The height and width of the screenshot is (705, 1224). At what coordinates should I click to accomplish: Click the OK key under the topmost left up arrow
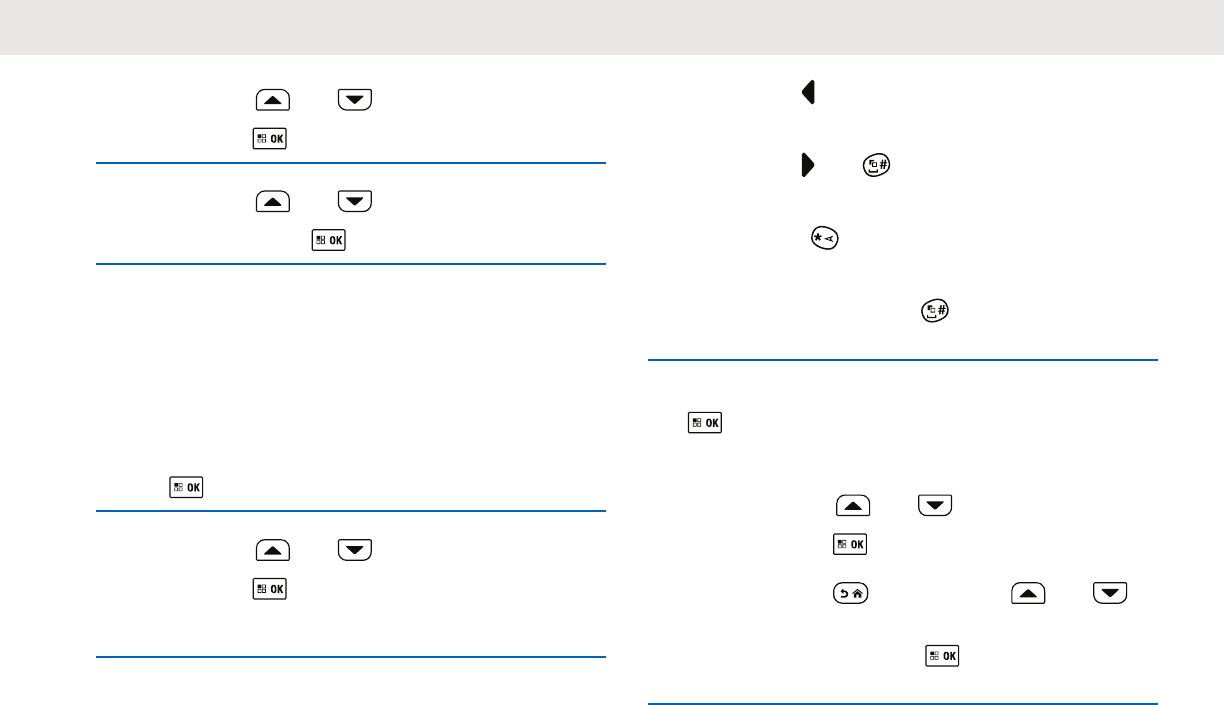point(269,139)
